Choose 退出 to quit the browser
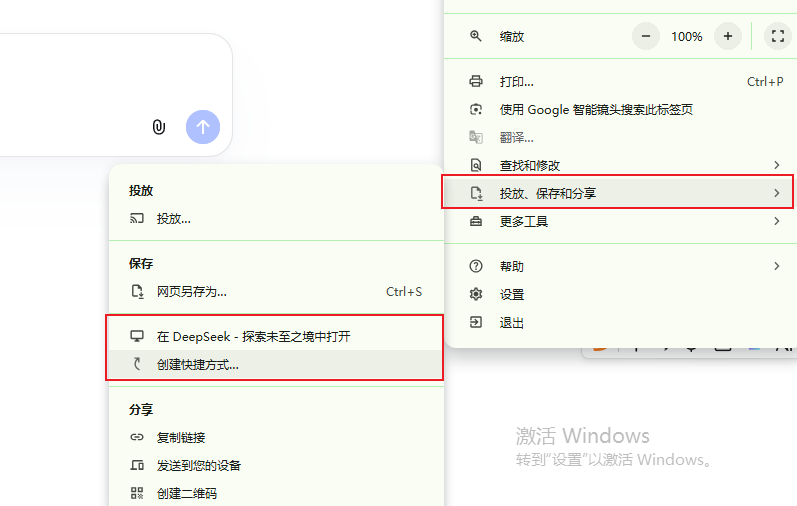The width and height of the screenshot is (797, 506). (x=620, y=322)
